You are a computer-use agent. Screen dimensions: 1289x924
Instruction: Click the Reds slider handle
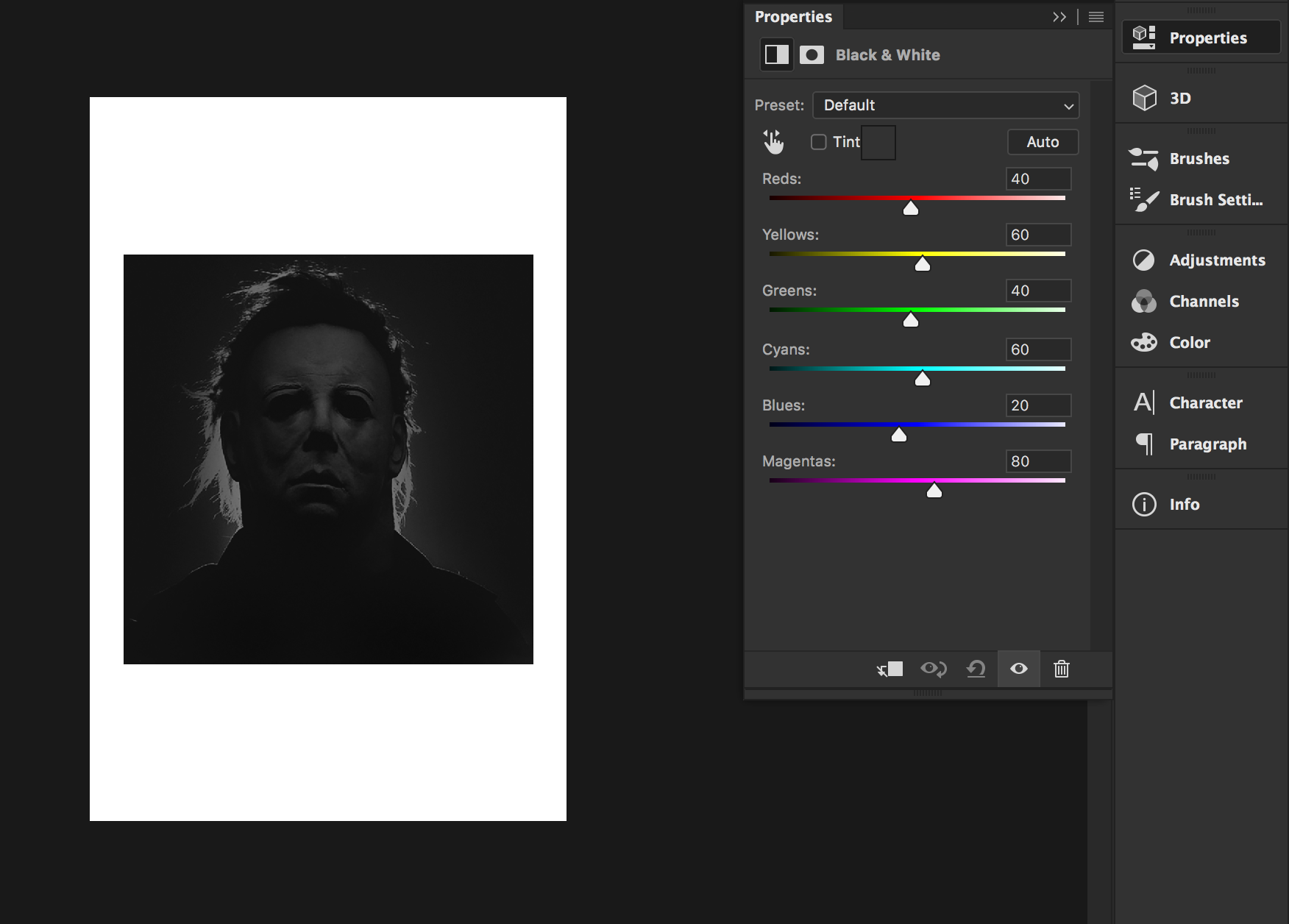911,208
